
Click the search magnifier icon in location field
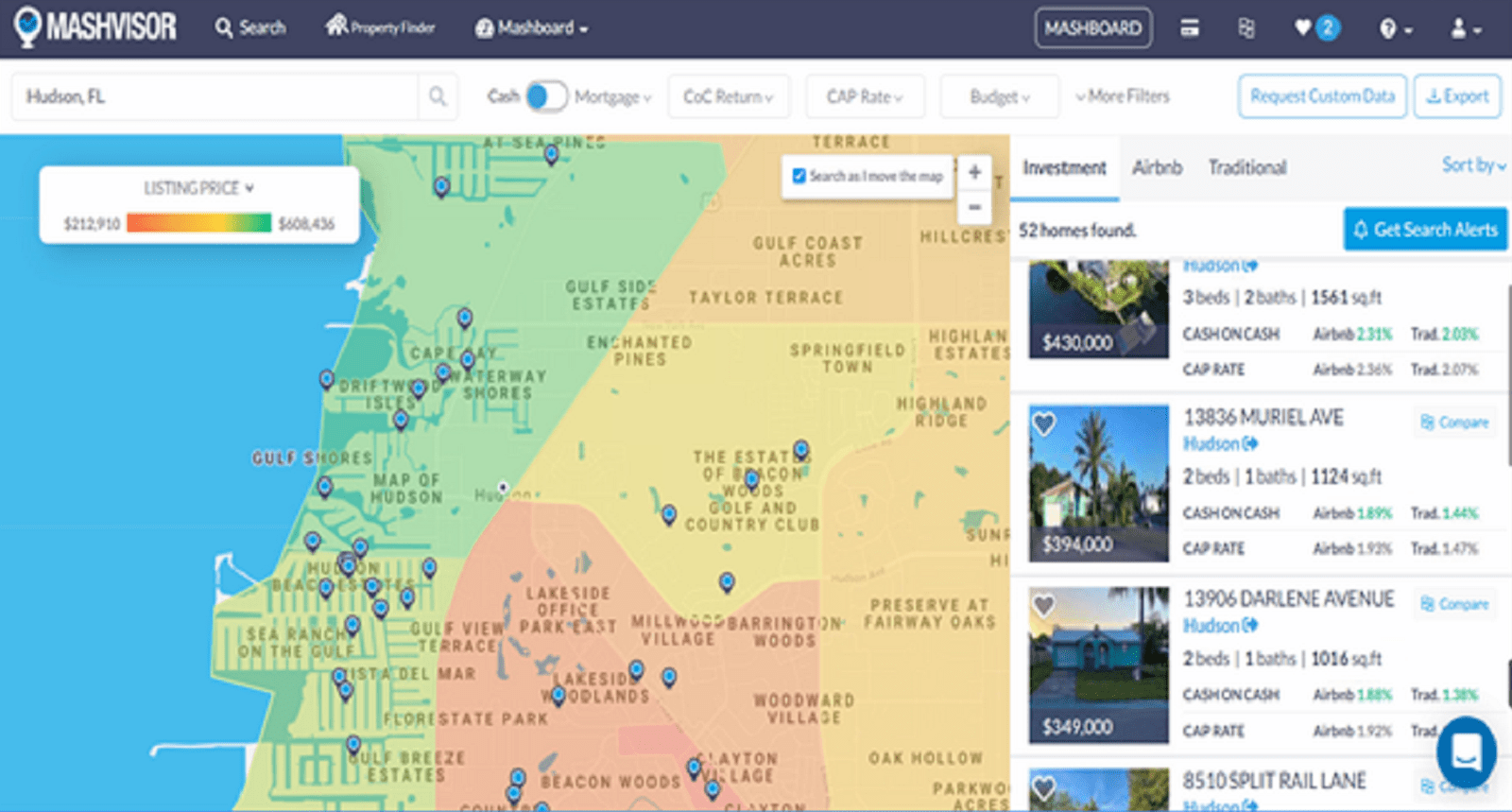pyautogui.click(x=438, y=96)
